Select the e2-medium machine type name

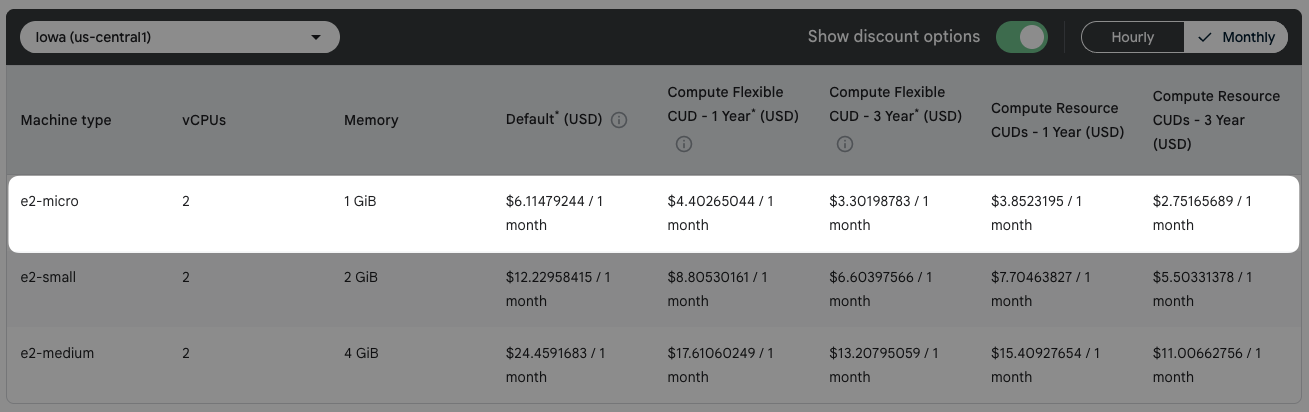click(x=55, y=353)
